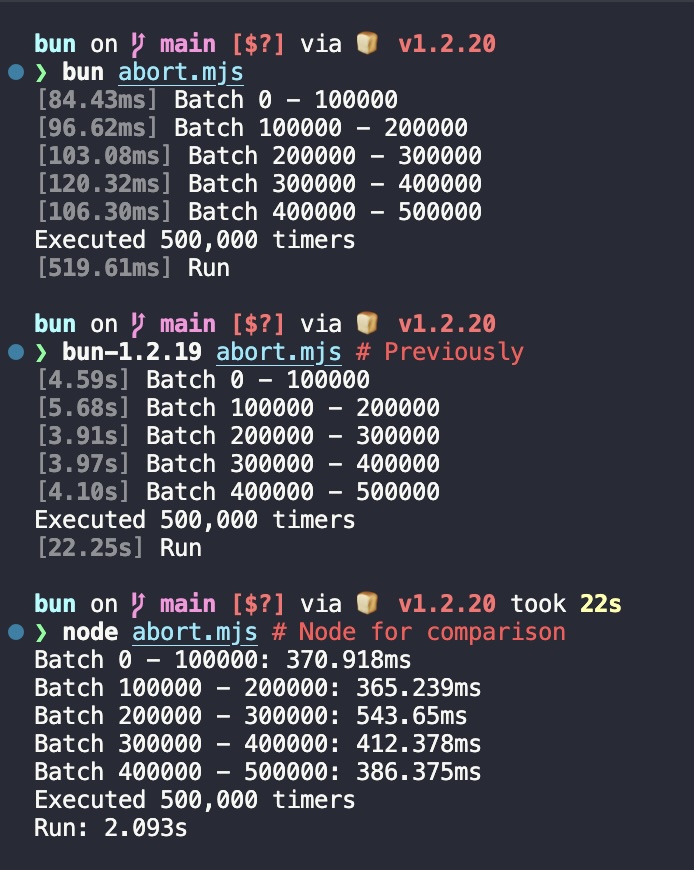The height and width of the screenshot is (870, 694).
Task: Click the bread emoji in the prompt above the bun-1.2.19 command
Action: 367,324
